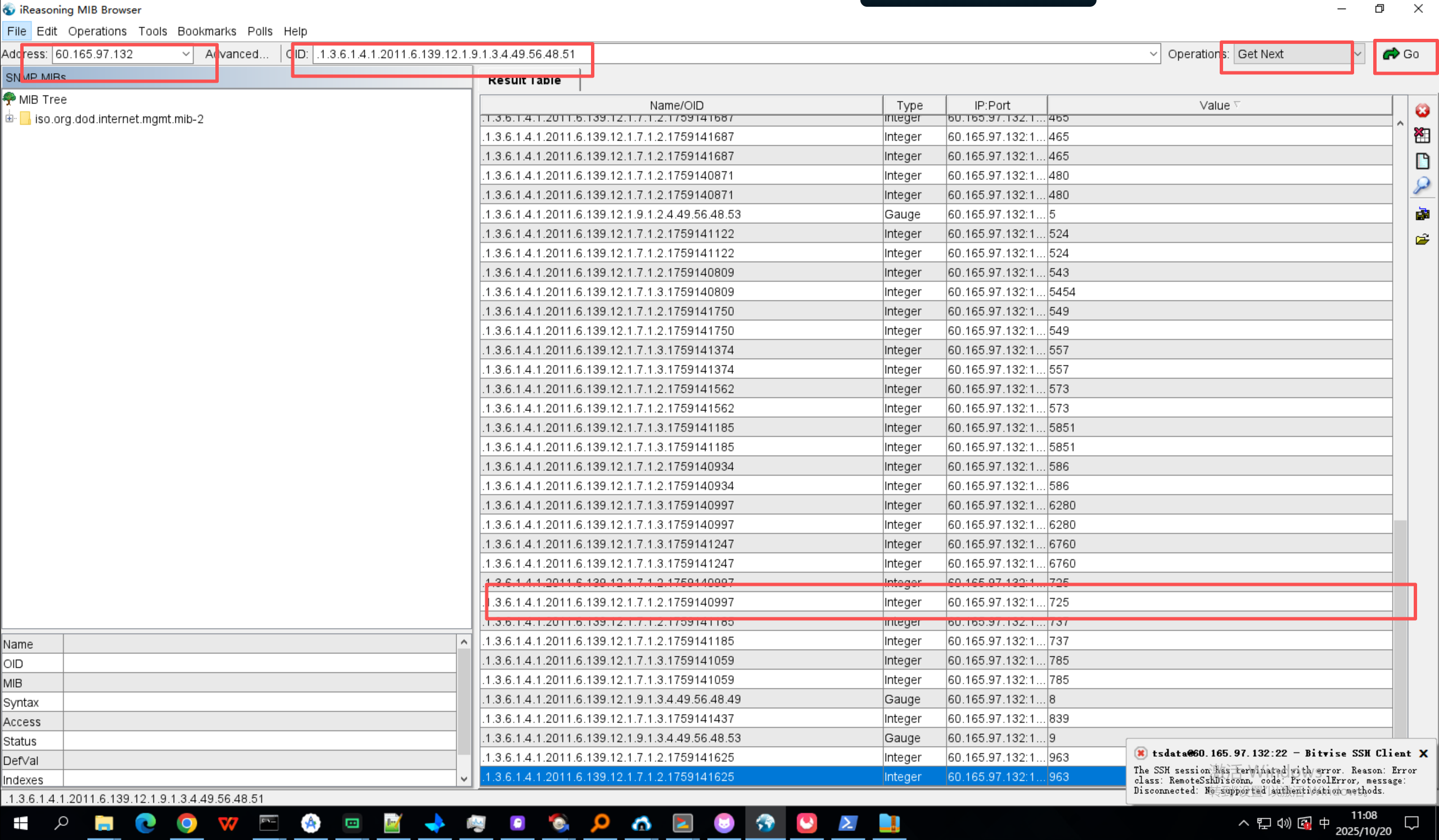The image size is (1439, 840).
Task: Expand the iso.org.dod.internet.mgmt.mib-2 tree node
Action: [10, 119]
